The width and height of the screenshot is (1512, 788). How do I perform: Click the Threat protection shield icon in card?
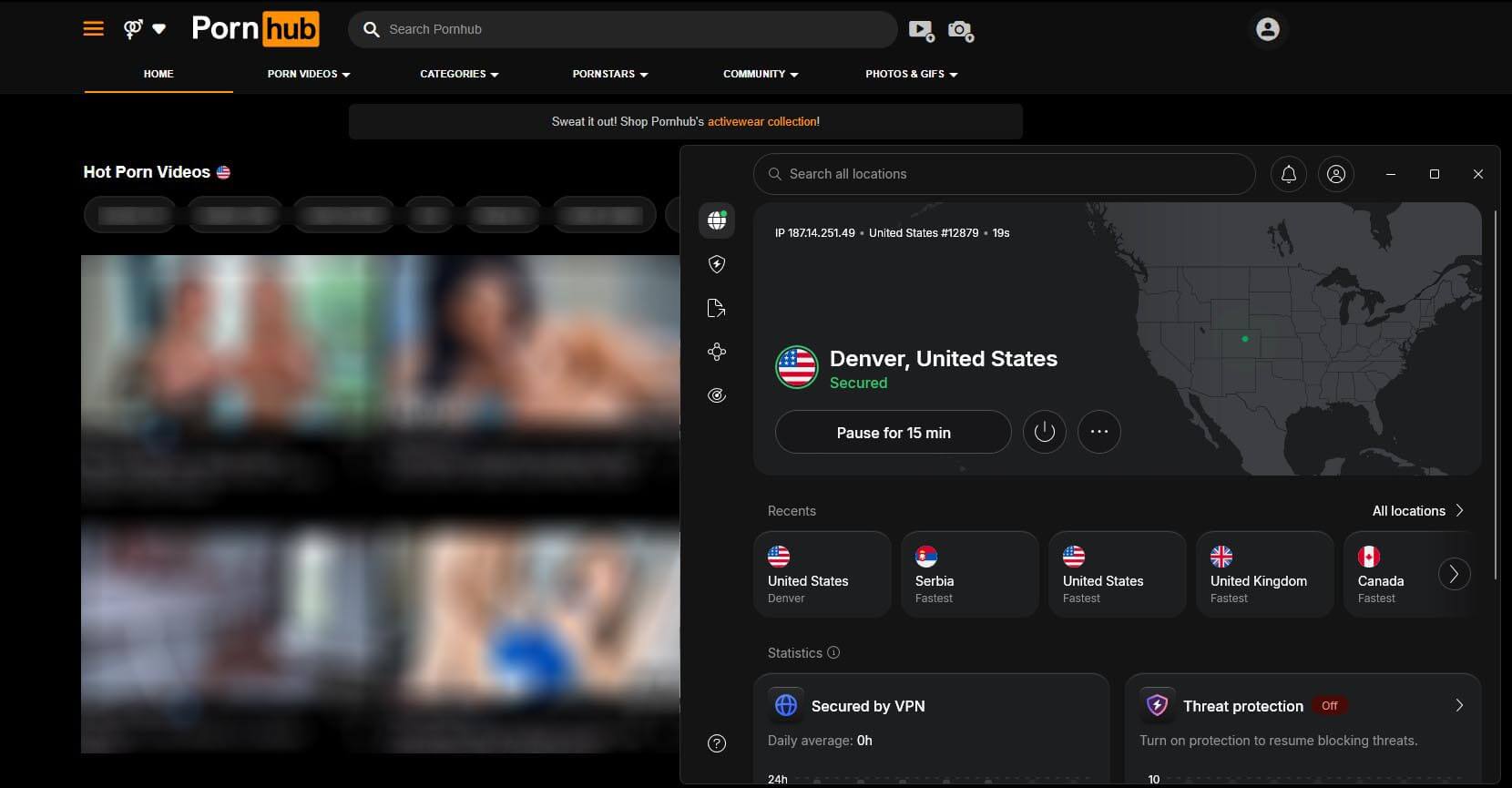coord(1157,705)
